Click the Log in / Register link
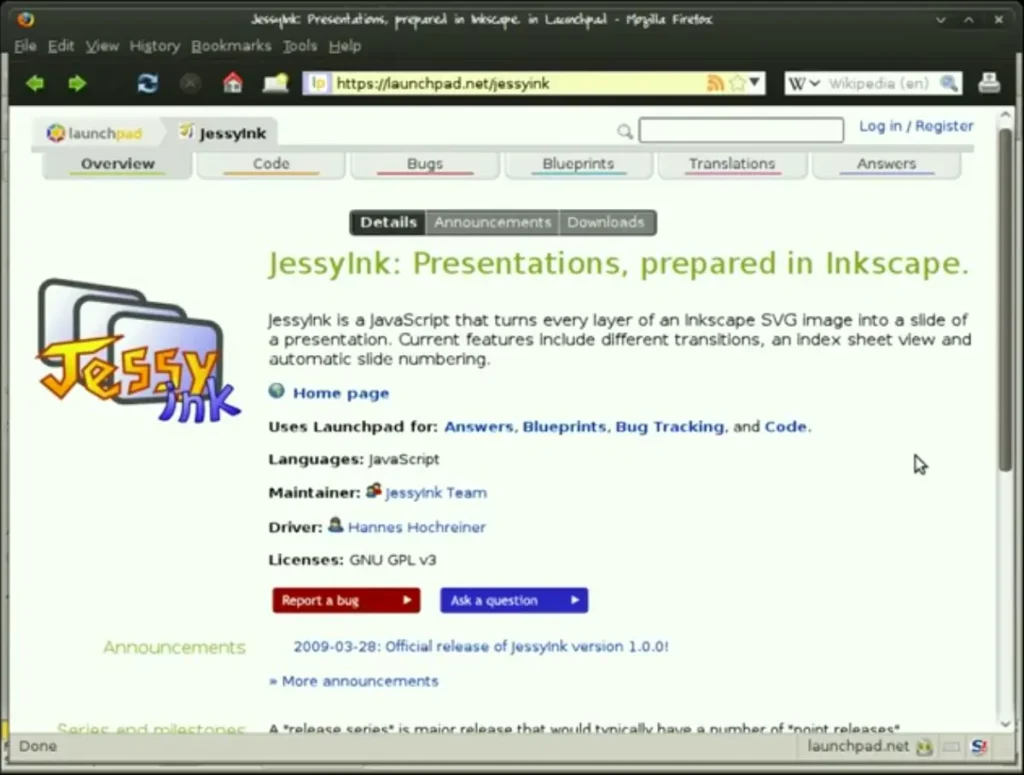This screenshot has width=1024, height=775. 916,126
